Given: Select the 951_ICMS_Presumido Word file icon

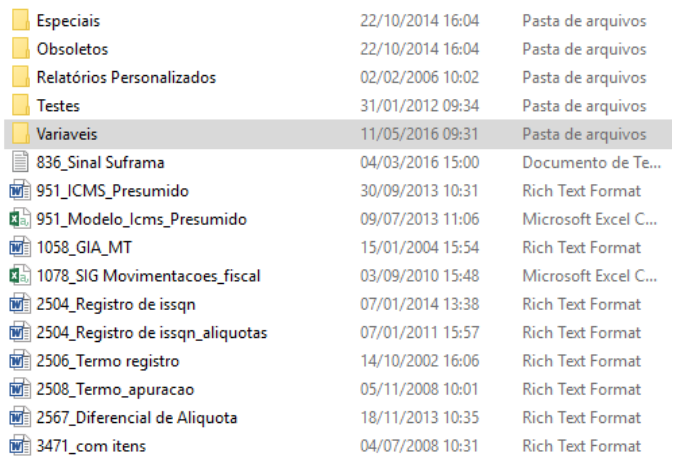Looking at the screenshot, I should tap(20, 191).
